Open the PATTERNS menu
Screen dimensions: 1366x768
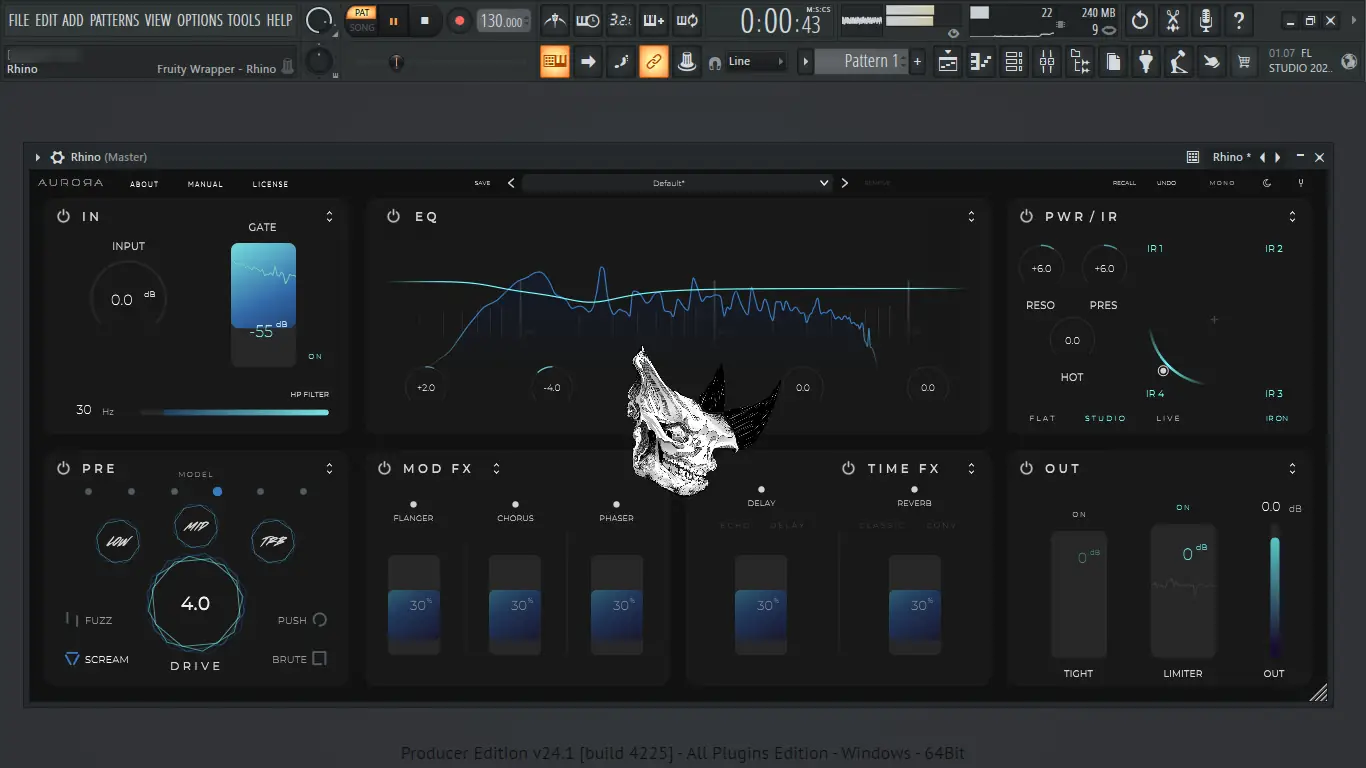tap(115, 20)
